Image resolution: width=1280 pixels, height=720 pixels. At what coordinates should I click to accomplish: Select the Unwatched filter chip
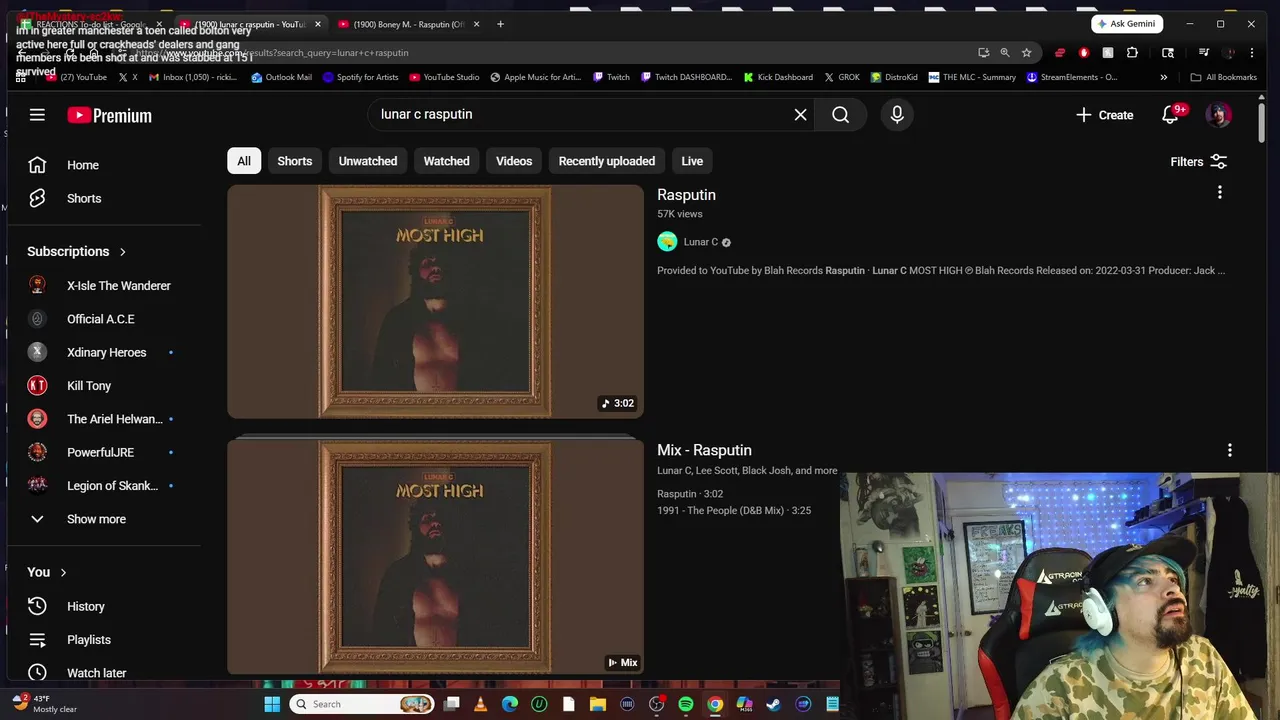pyautogui.click(x=368, y=161)
